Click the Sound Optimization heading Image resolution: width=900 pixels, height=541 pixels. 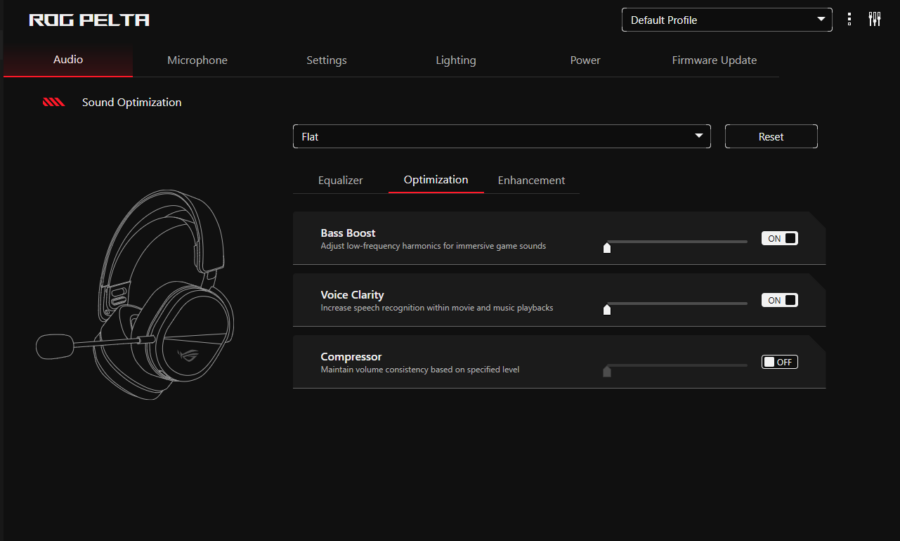point(131,102)
